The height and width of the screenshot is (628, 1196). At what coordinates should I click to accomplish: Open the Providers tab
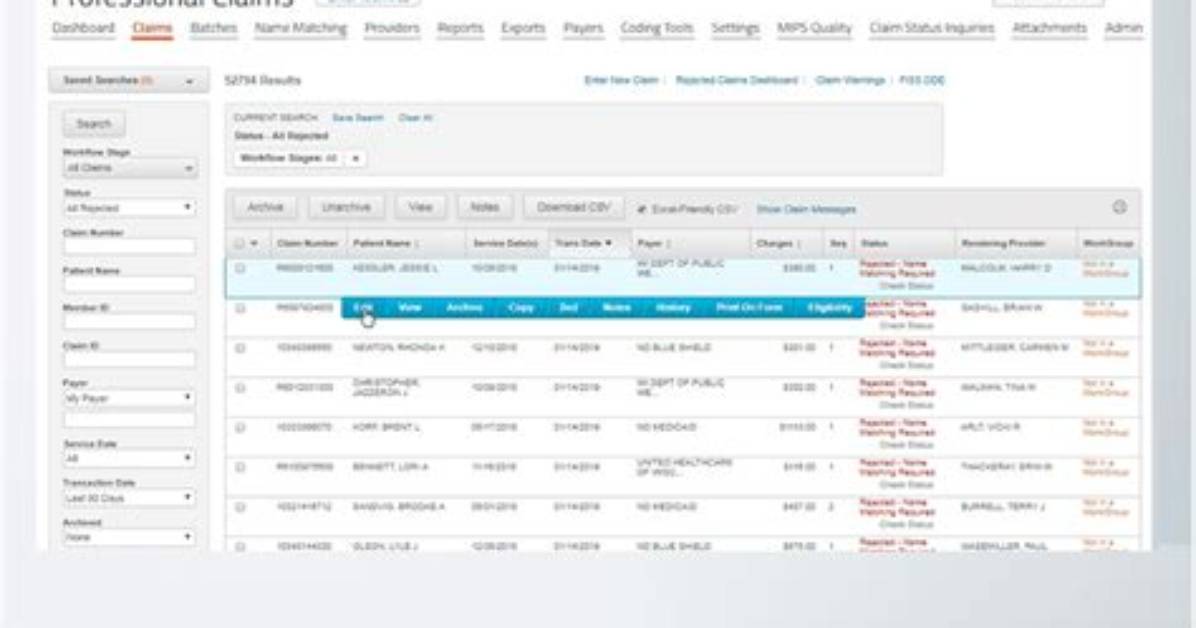click(x=392, y=28)
